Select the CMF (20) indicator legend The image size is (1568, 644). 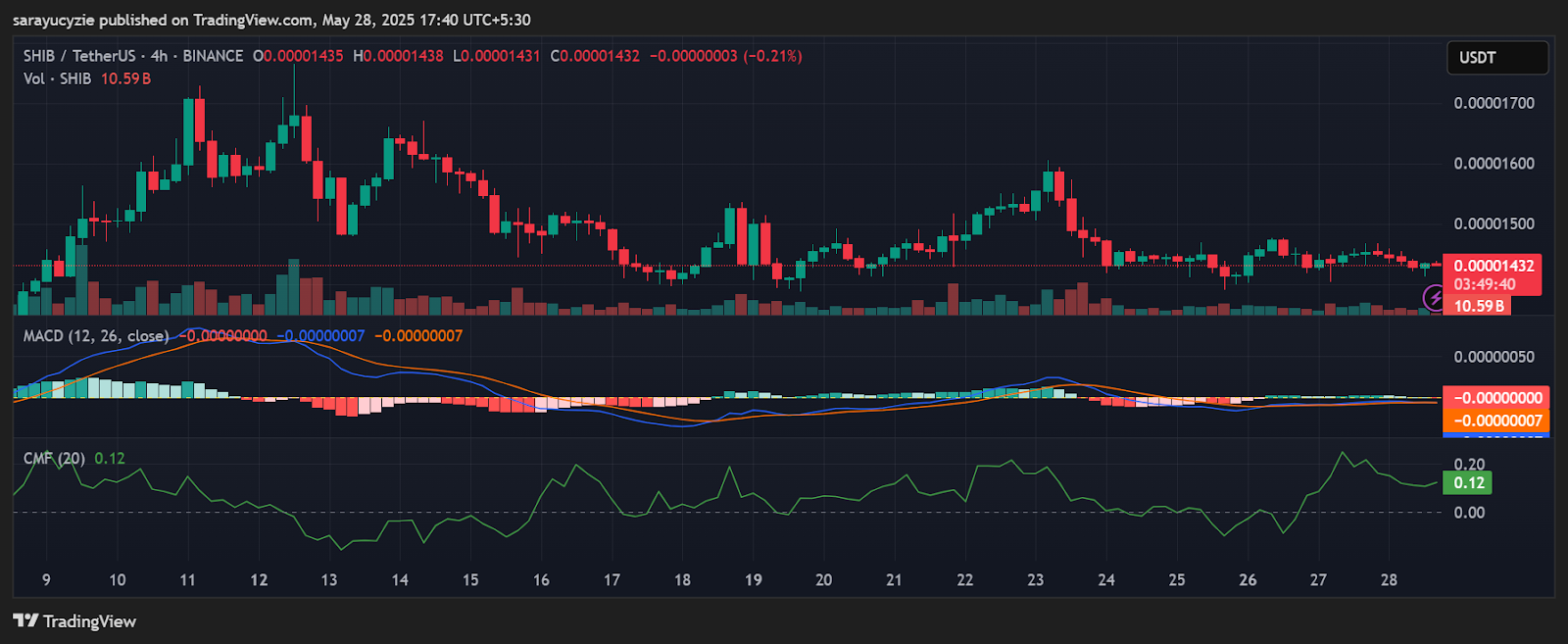(54, 459)
